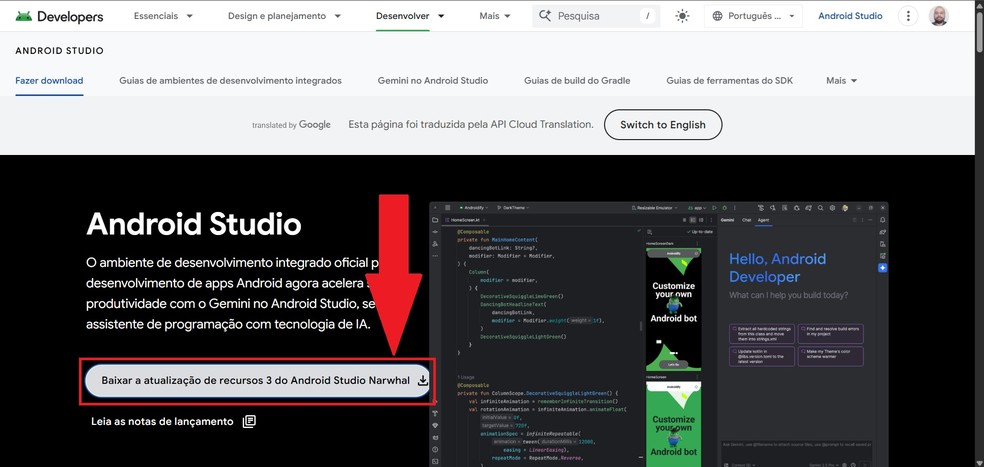Screen dimensions: 984x467
Task: Open the Português language dropdown
Action: [x=754, y=16]
